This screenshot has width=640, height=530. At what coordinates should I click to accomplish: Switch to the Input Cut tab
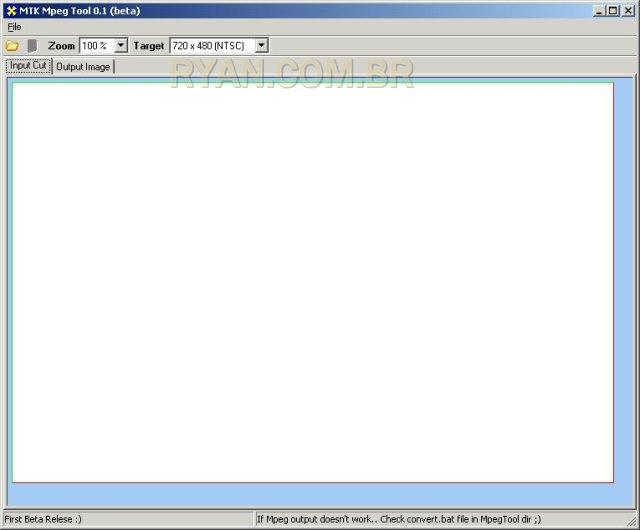[x=28, y=66]
